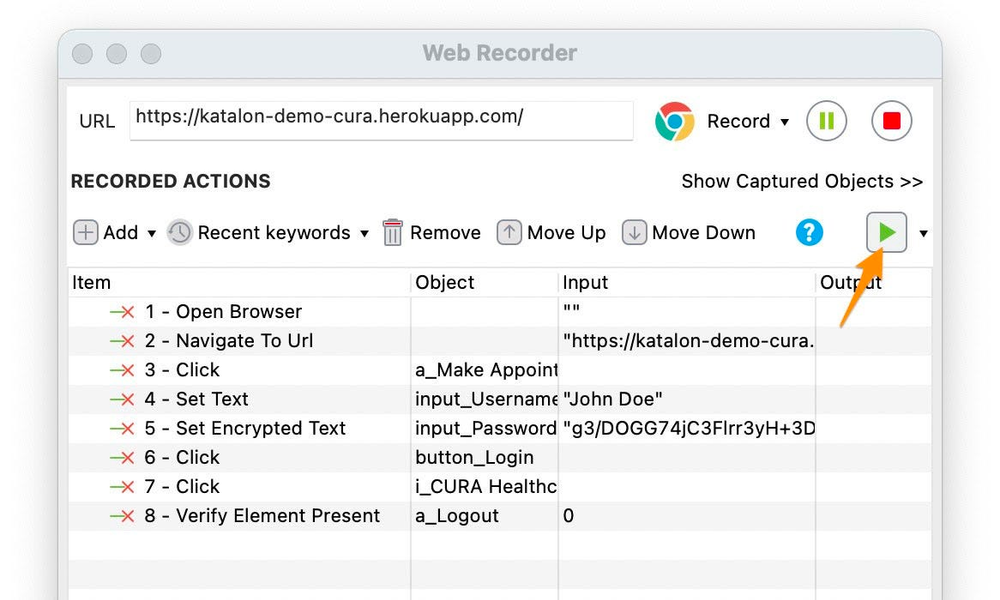The image size is (1000, 600).
Task: Open the blue help question mark
Action: 809,232
